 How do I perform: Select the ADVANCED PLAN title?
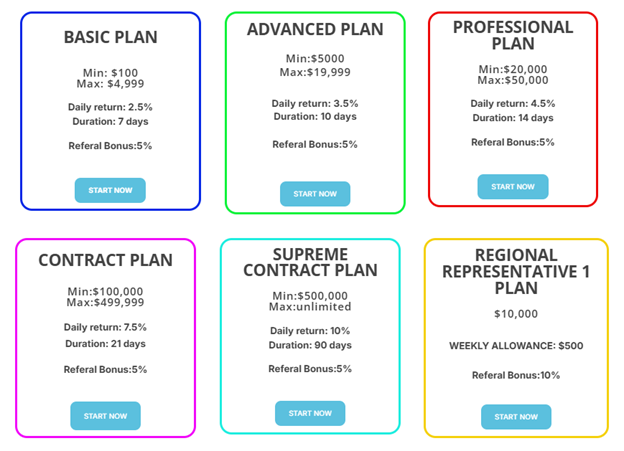click(315, 30)
